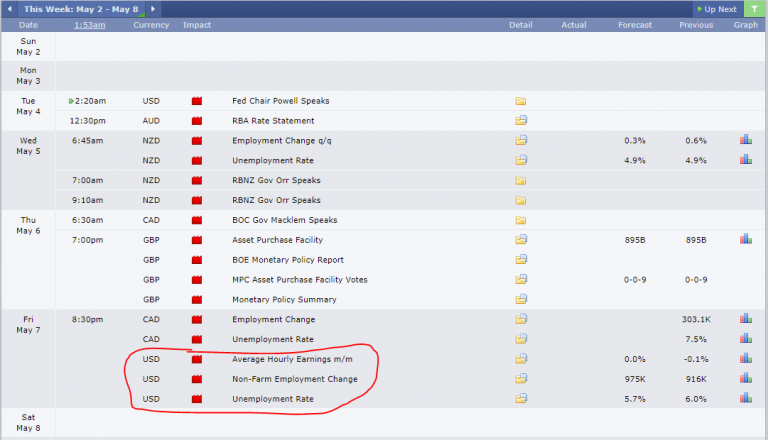Open detail folder for RBA Rate Statement
The image size is (768, 440).
point(520,121)
